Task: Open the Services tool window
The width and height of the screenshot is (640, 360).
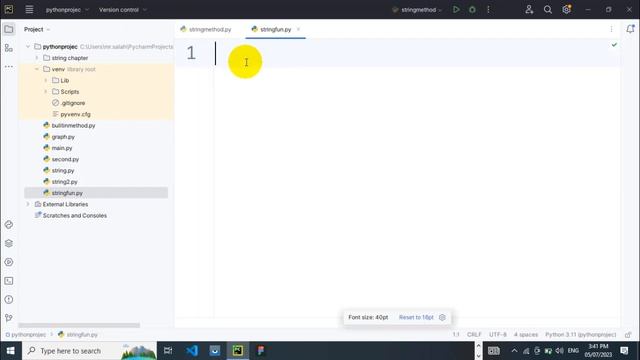Action: (9, 262)
